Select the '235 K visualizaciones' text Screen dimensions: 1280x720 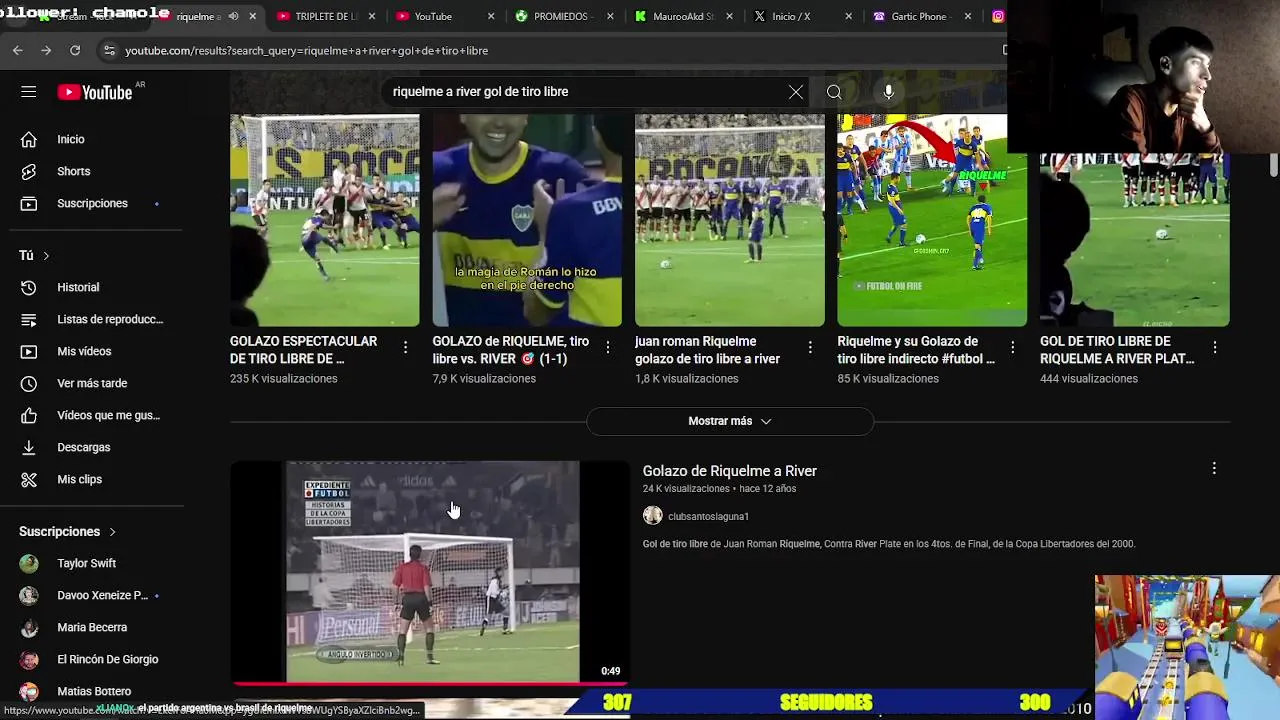(284, 379)
